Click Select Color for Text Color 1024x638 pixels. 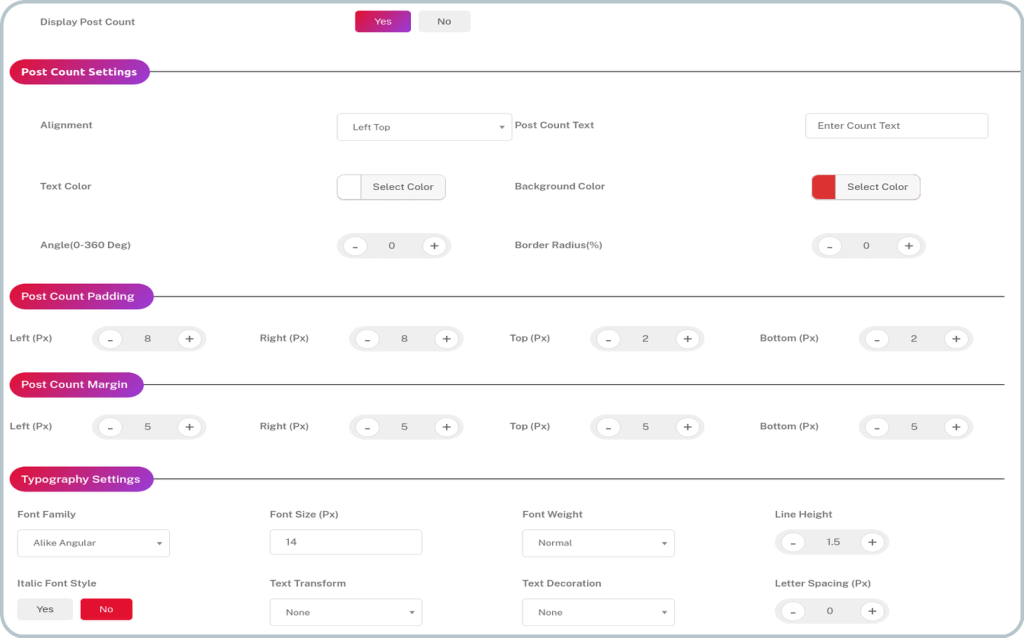pos(403,187)
